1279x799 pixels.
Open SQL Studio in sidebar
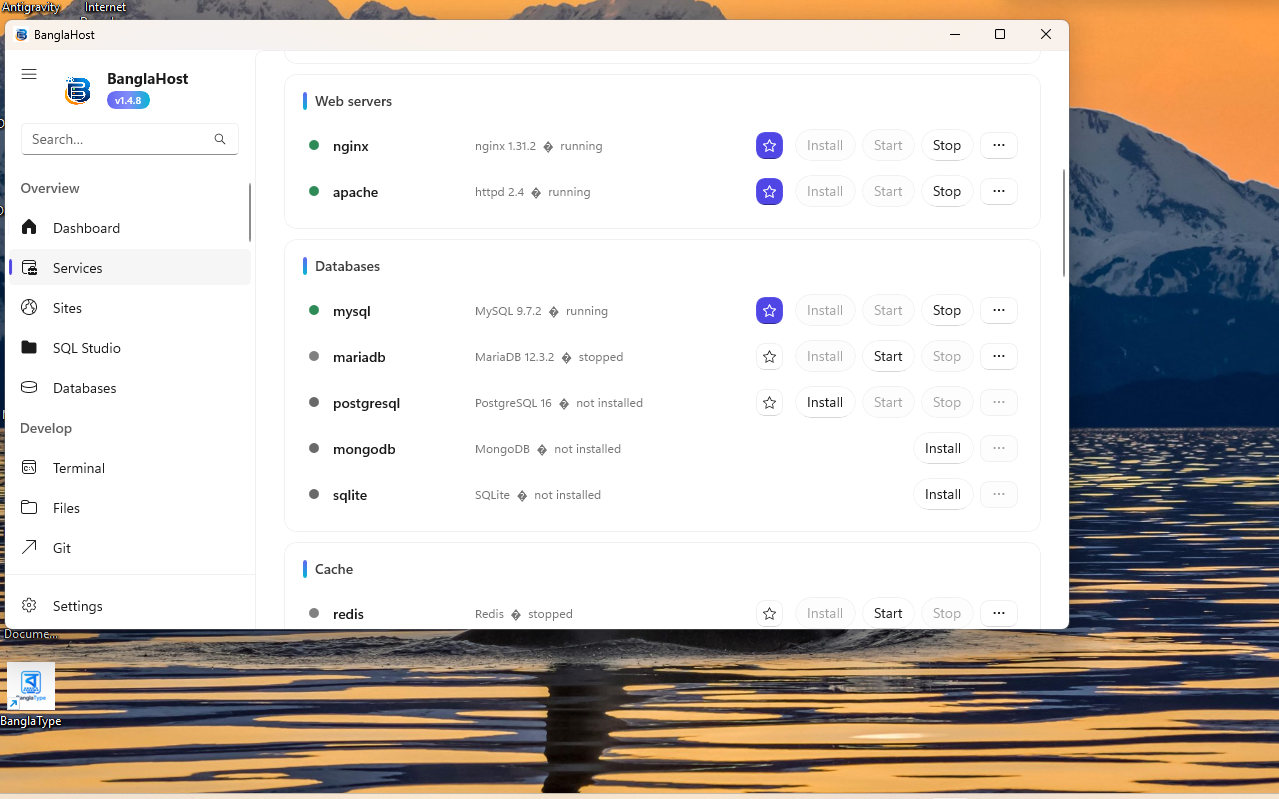tap(130, 348)
